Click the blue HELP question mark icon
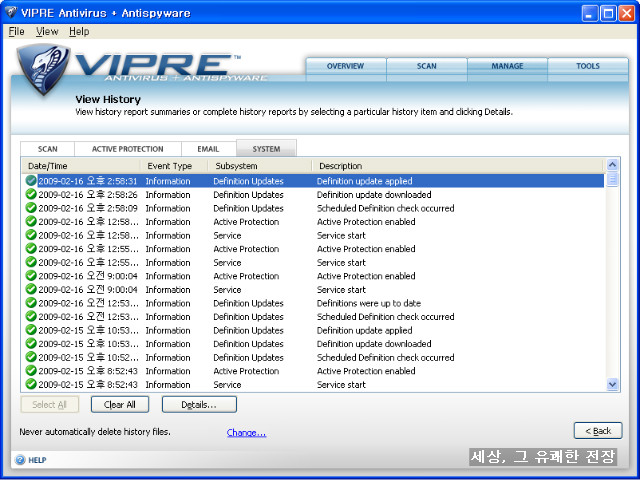Image resolution: width=640 pixels, height=480 pixels. point(20,460)
